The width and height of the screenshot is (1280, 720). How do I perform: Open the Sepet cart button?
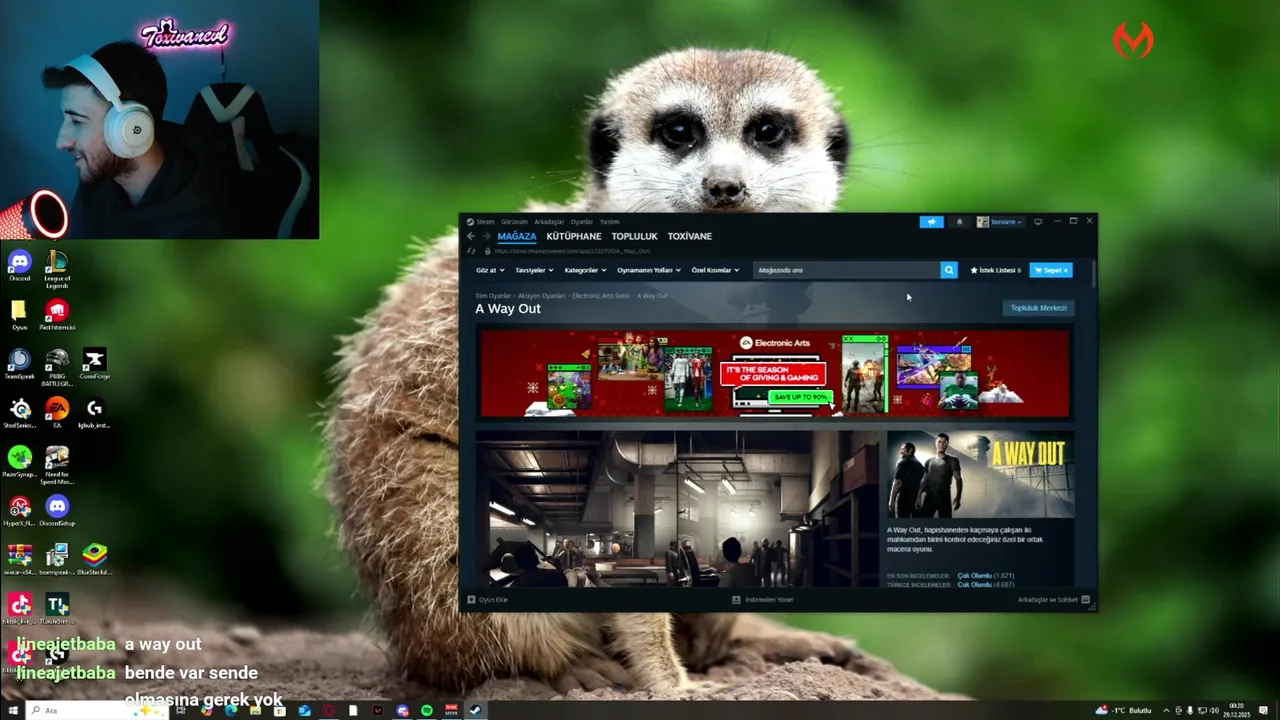1051,270
